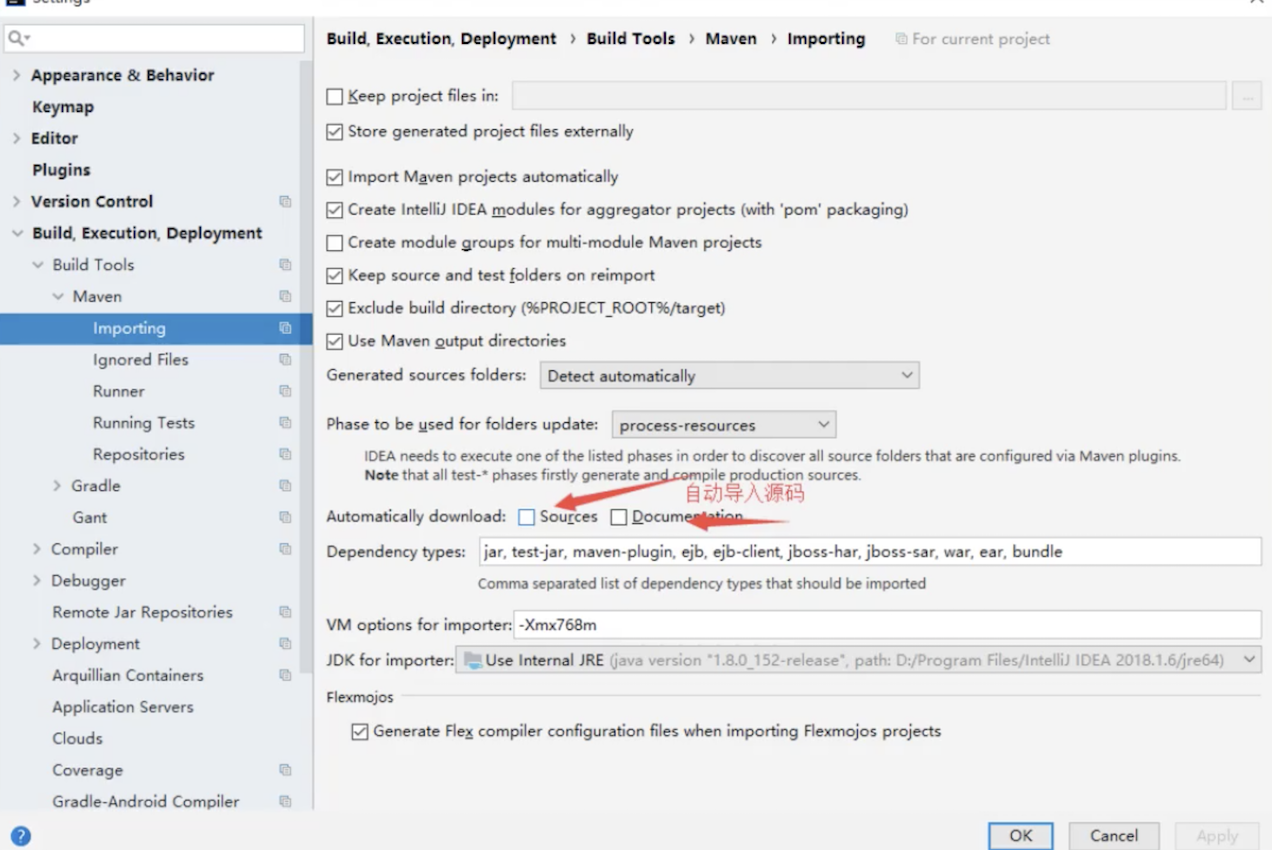Toggle Store generated project files externally
The width and height of the screenshot is (1272, 850).
click(x=335, y=131)
